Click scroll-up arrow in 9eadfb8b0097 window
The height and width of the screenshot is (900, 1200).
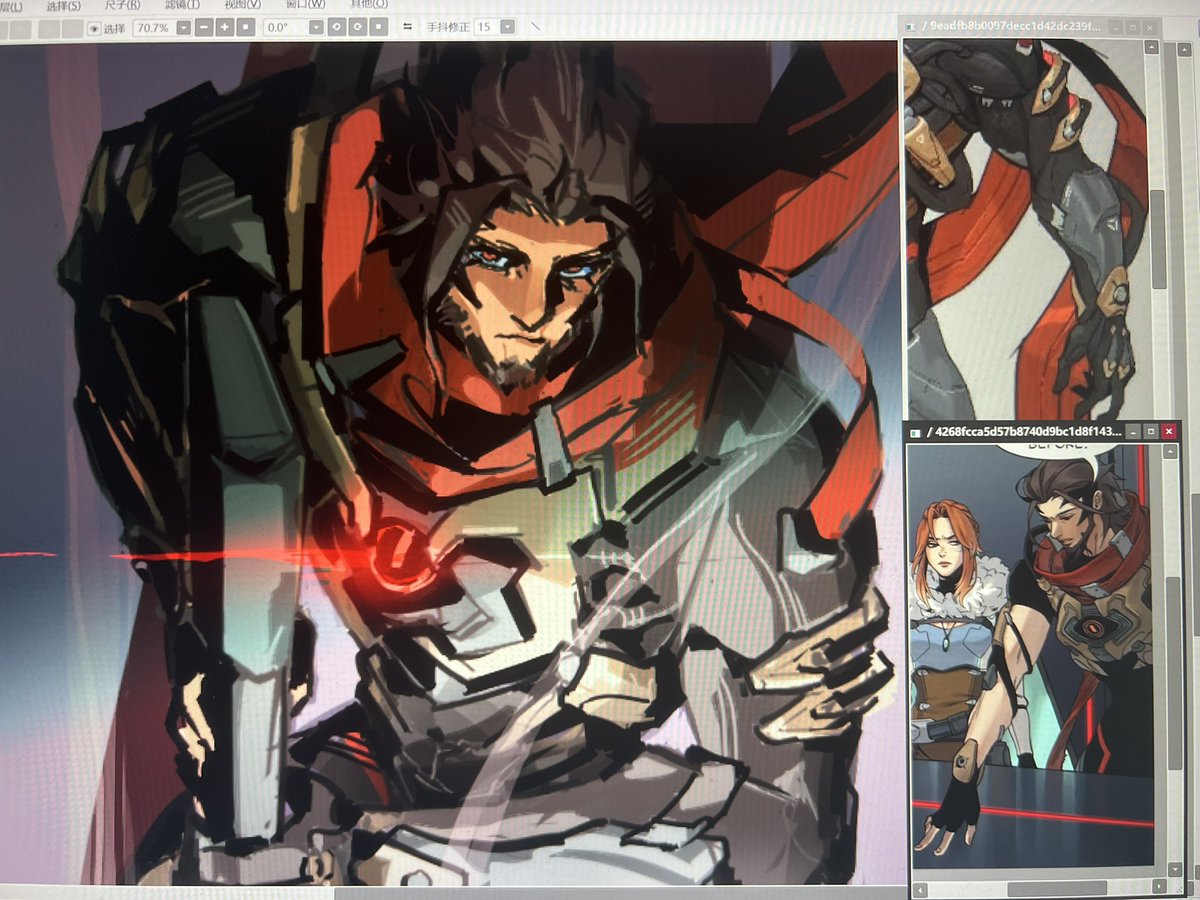coord(1151,48)
